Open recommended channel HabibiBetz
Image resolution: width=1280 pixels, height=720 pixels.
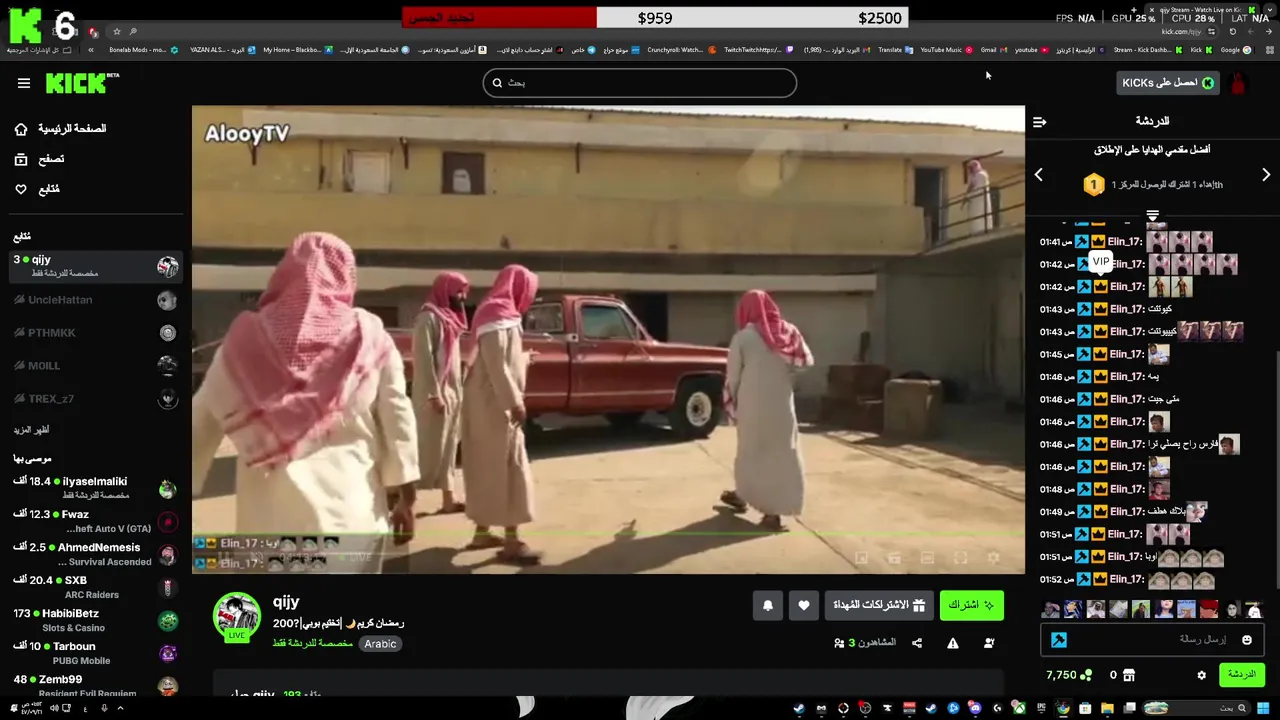coord(96,620)
